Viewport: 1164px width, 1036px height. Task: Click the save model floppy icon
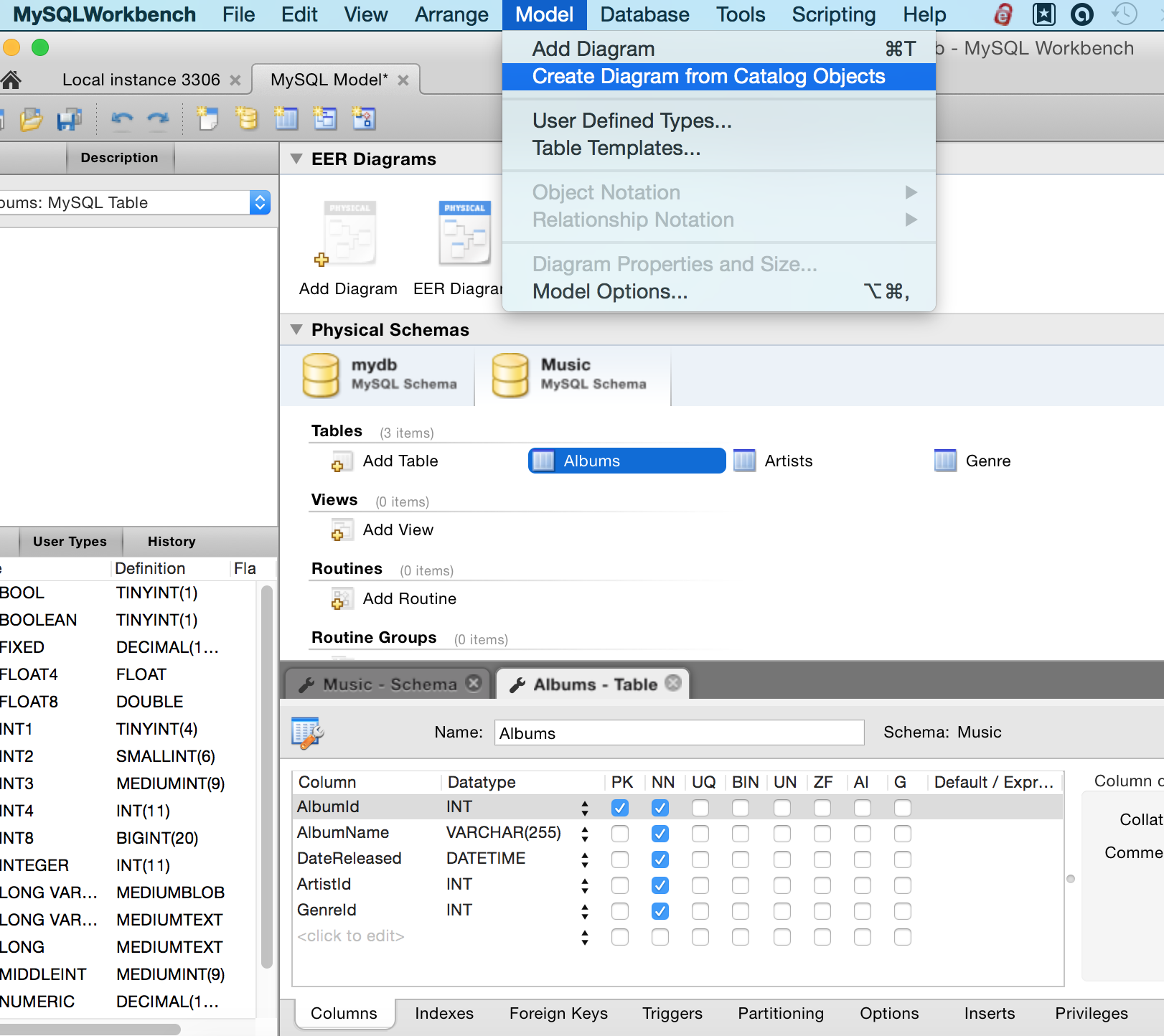[x=69, y=119]
